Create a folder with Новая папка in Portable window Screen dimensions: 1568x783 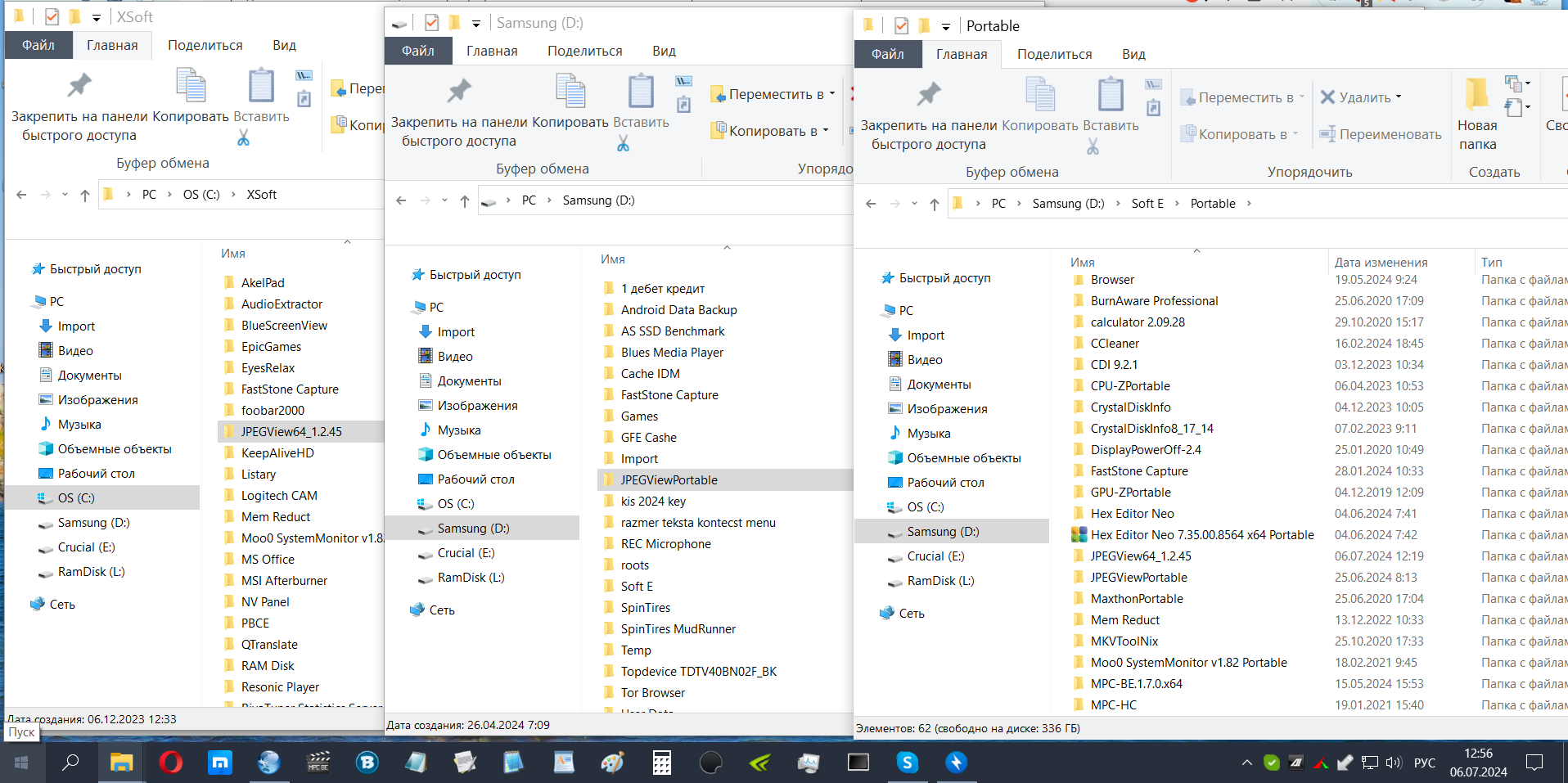[x=1477, y=115]
